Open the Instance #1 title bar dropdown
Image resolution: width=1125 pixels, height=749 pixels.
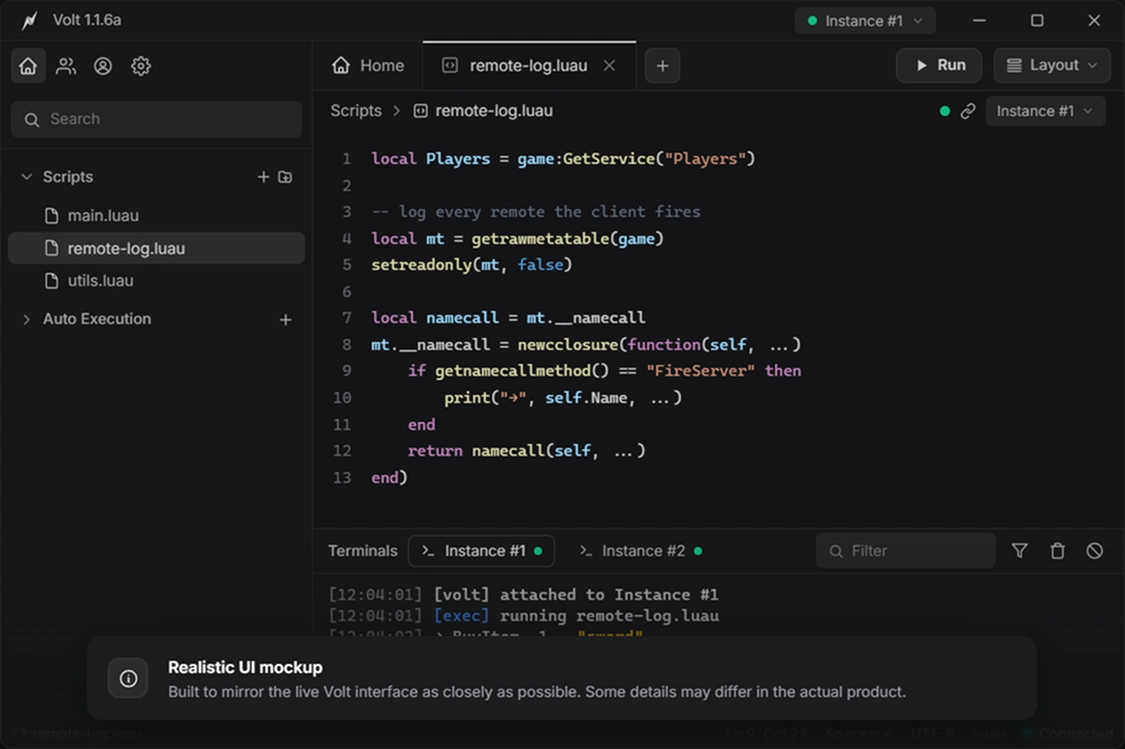(x=865, y=21)
